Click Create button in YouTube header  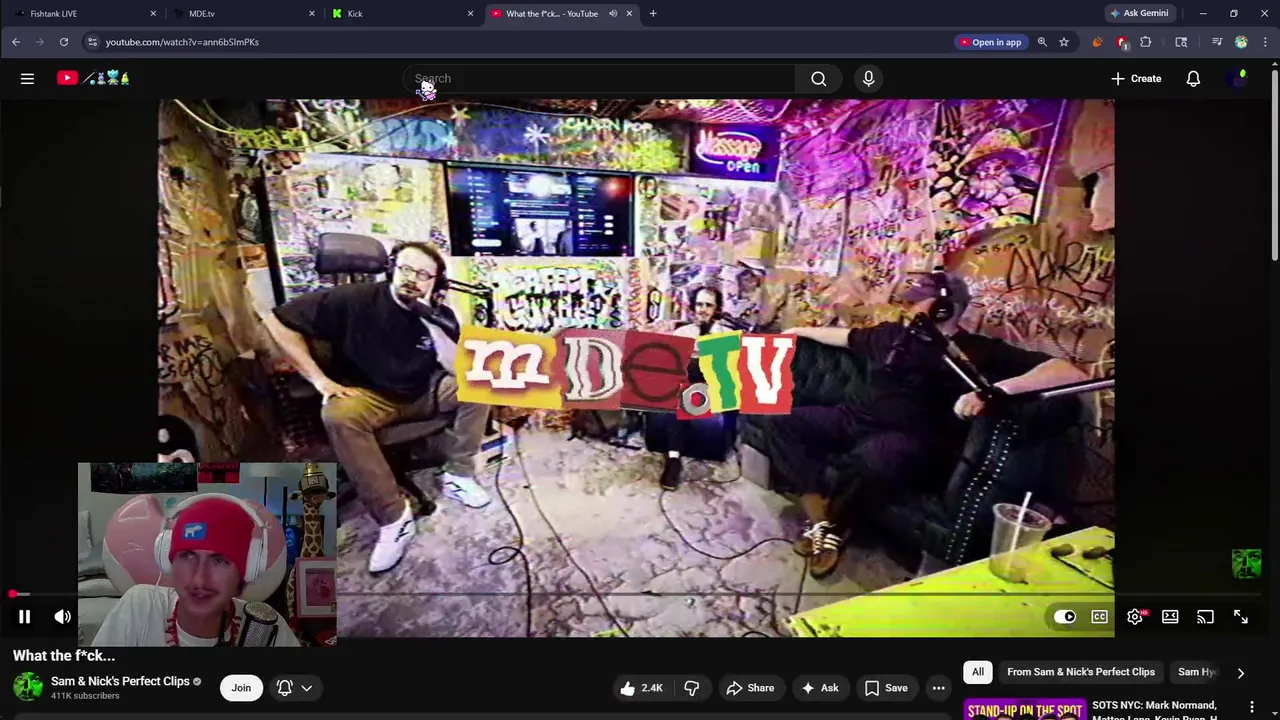tap(1136, 78)
